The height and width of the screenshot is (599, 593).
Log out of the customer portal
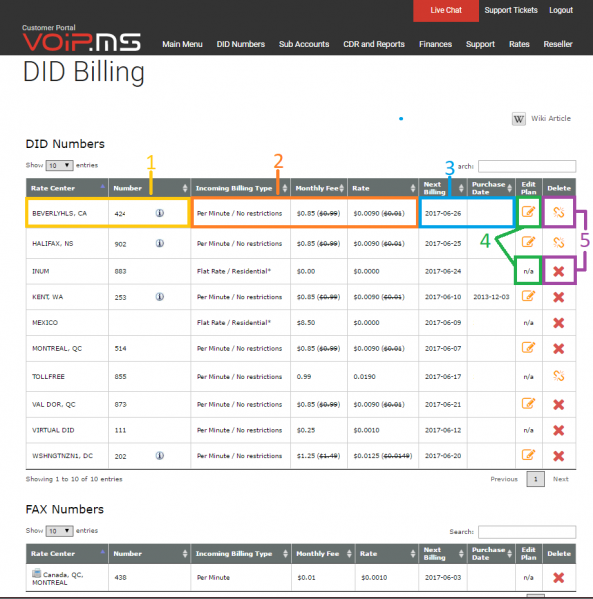pos(561,10)
